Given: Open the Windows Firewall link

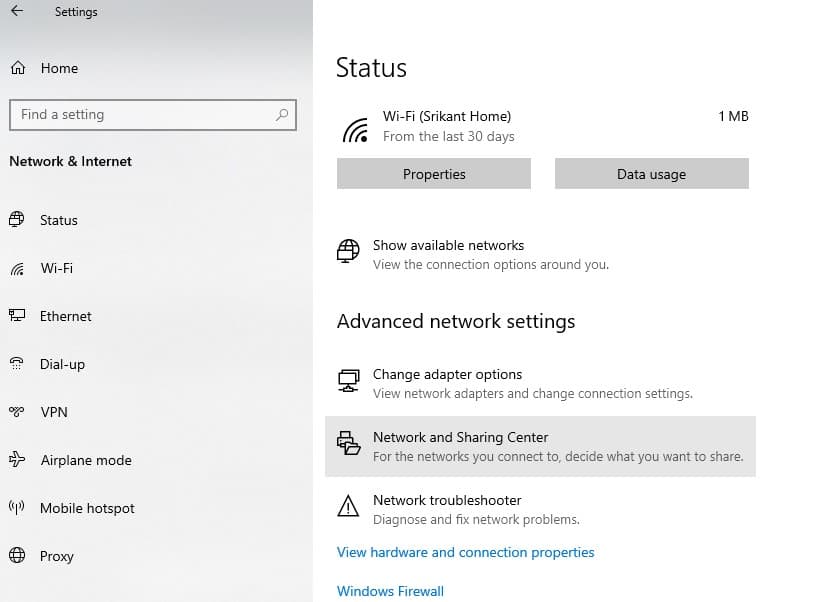Looking at the screenshot, I should pyautogui.click(x=390, y=591).
